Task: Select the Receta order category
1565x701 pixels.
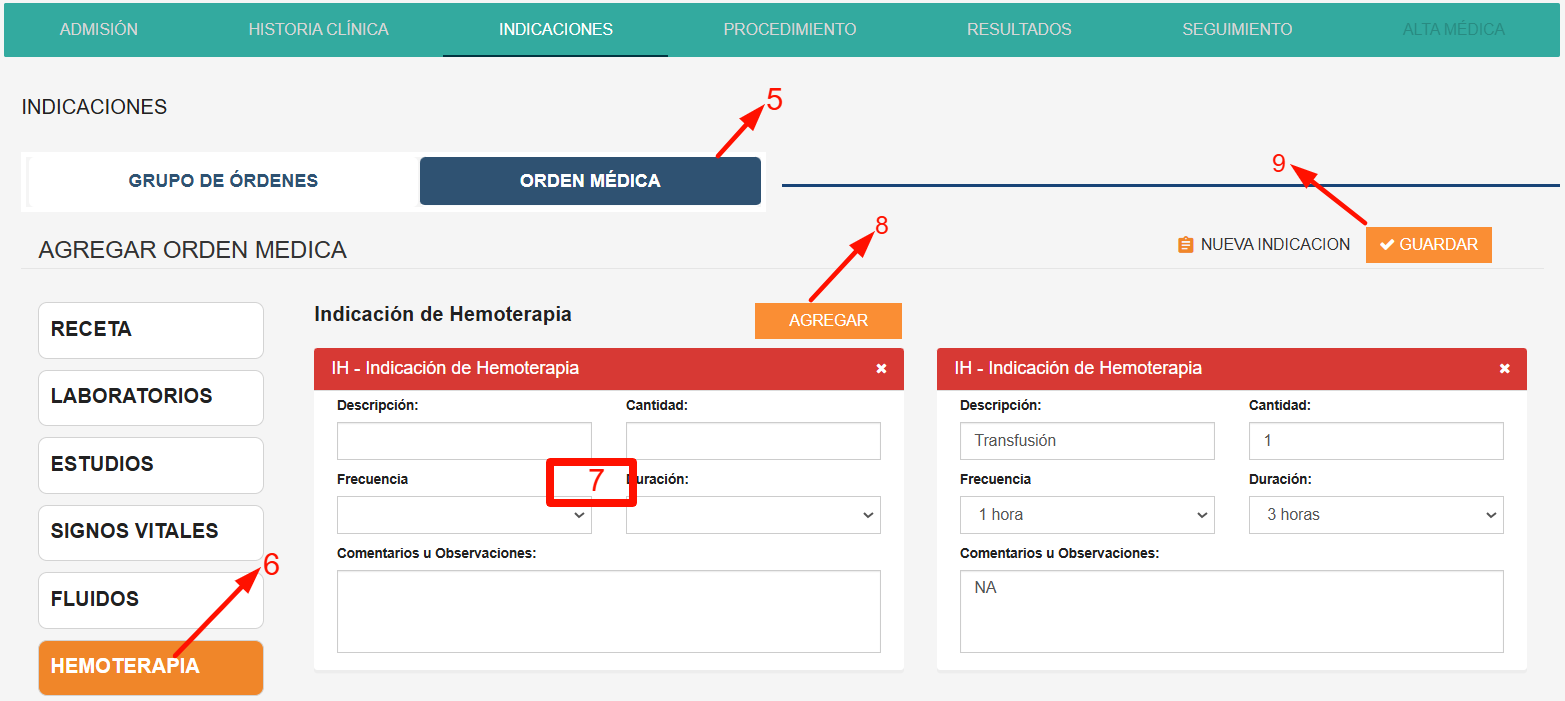Action: [151, 330]
